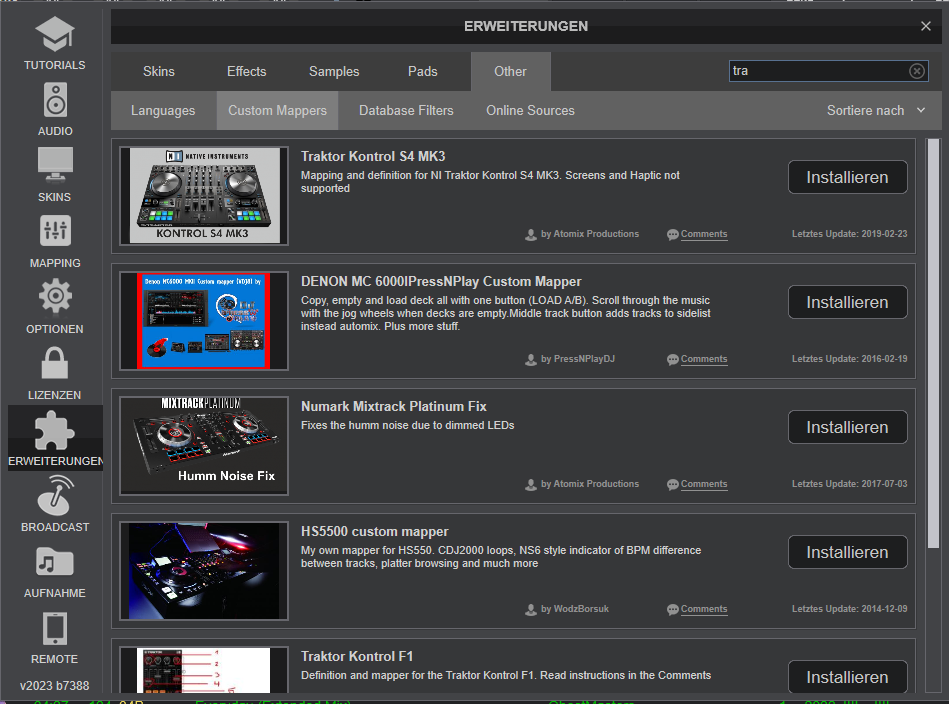This screenshot has height=704, width=949.
Task: Open the Audio settings speaker icon
Action: (55, 100)
